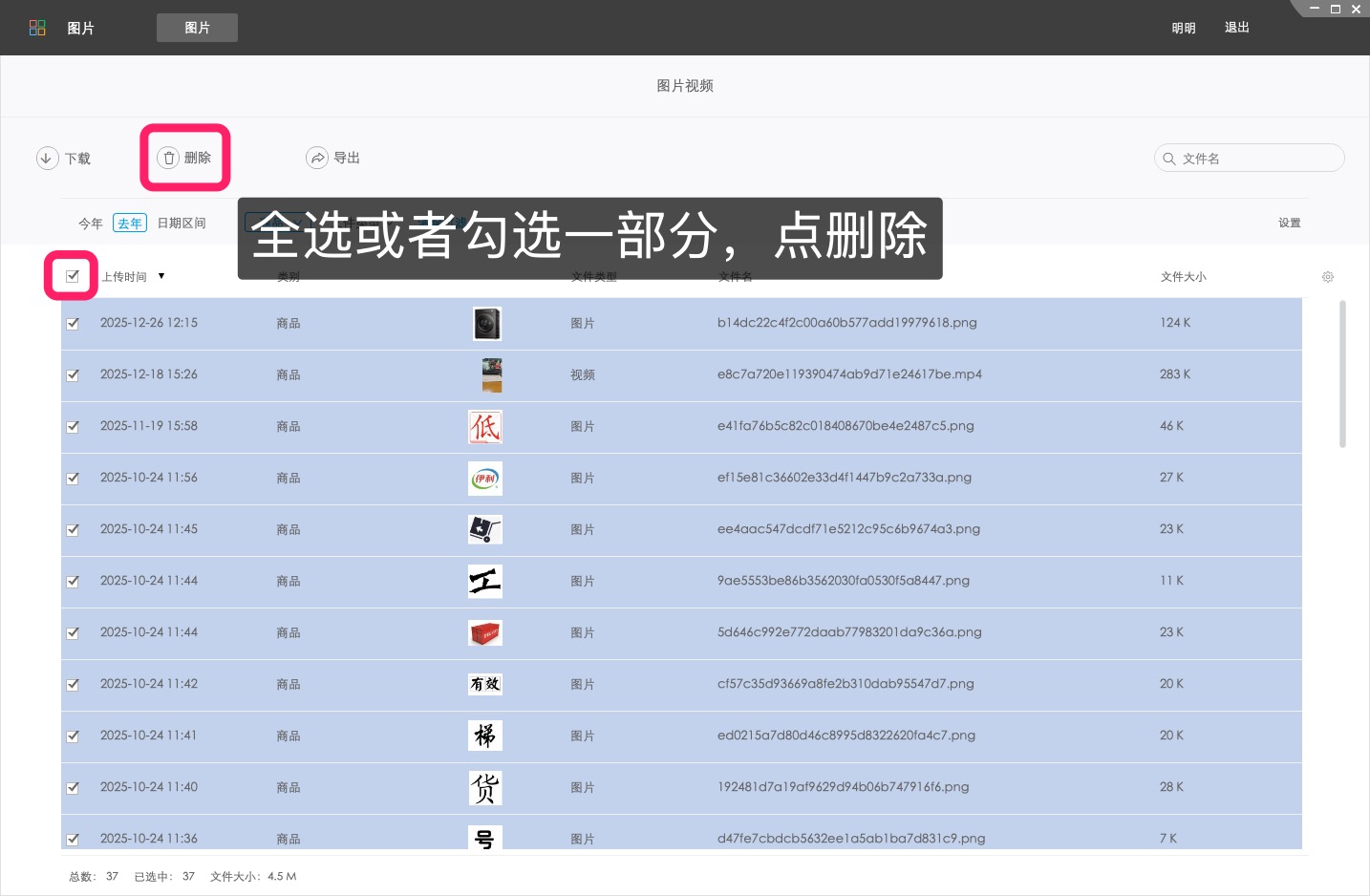
Task: Uncheck the 2025-12-26 12:15 row checkbox
Action: (x=73, y=324)
